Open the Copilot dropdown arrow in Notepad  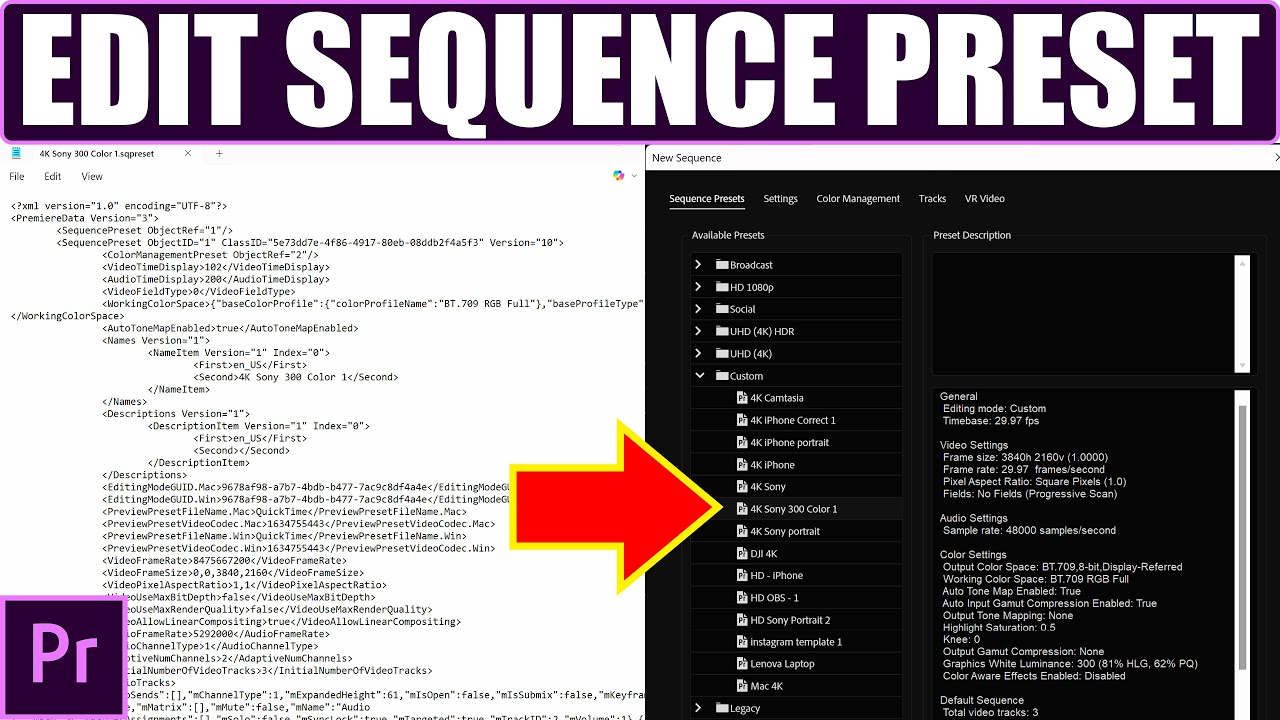click(x=633, y=175)
